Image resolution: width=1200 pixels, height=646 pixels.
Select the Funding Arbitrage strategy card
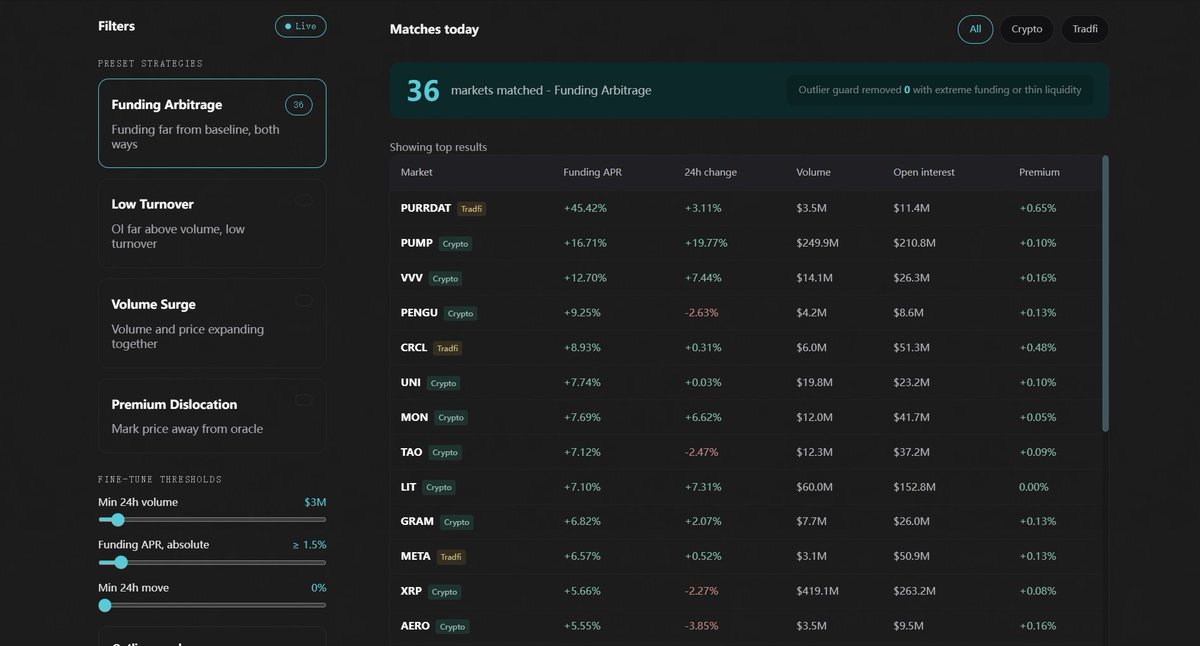coord(212,123)
